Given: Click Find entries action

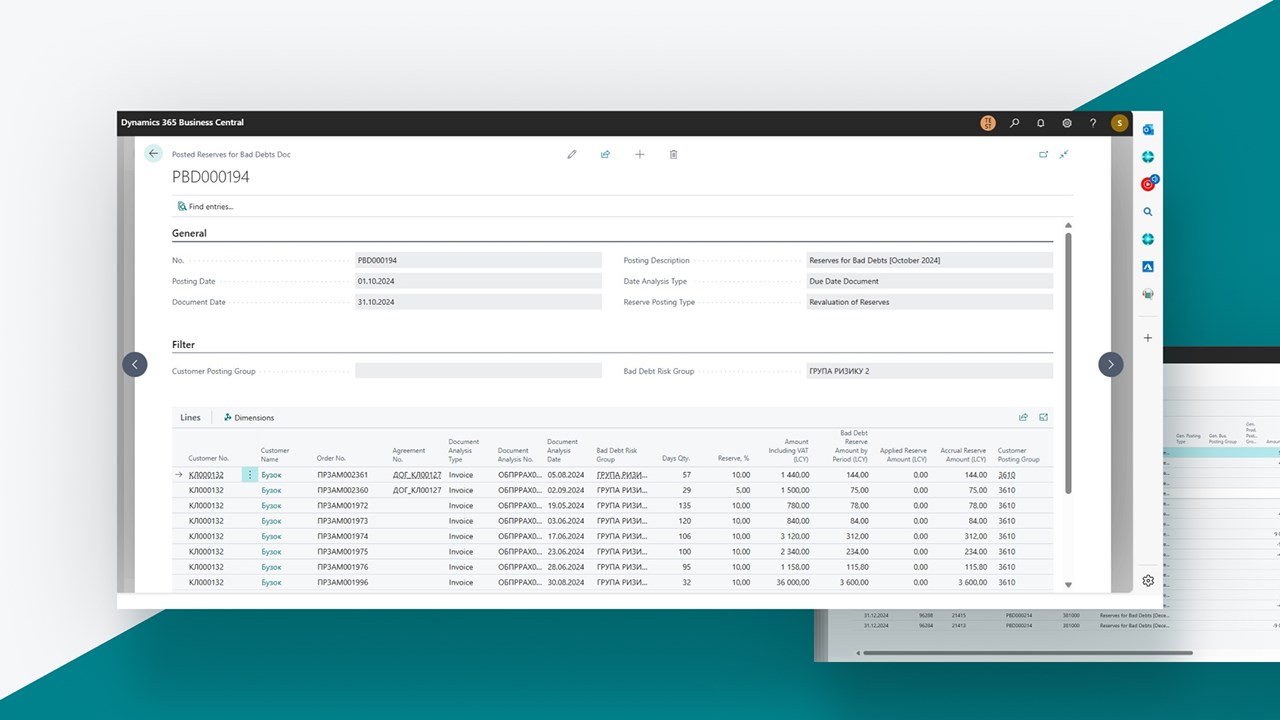Looking at the screenshot, I should click(x=205, y=206).
